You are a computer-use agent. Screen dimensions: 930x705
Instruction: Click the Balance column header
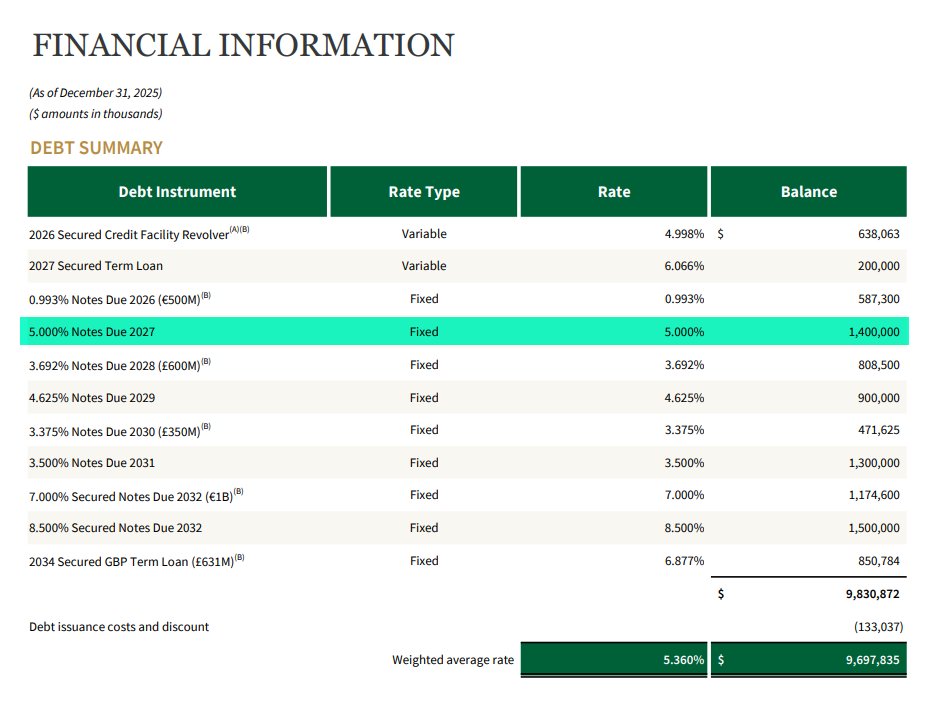click(808, 191)
